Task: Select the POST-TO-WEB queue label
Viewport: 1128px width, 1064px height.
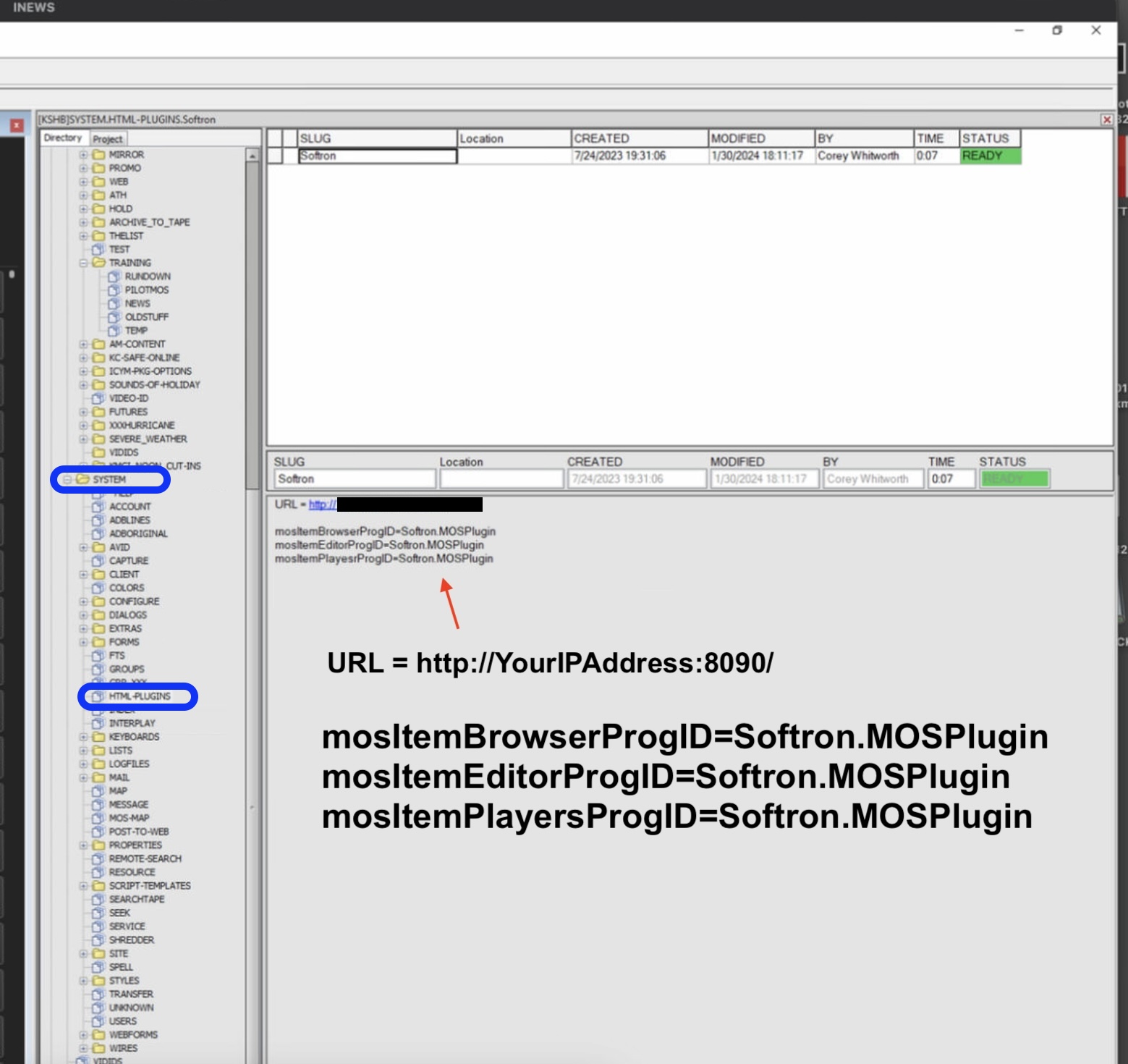Action: 139,832
